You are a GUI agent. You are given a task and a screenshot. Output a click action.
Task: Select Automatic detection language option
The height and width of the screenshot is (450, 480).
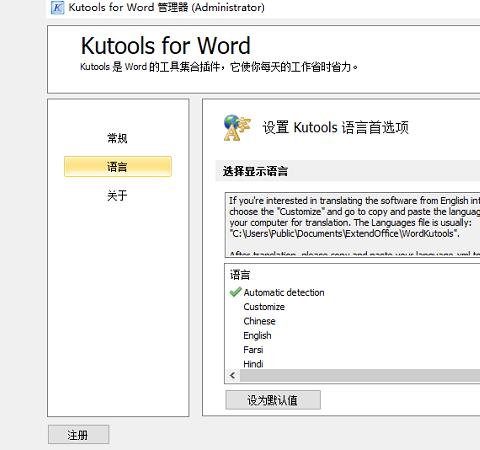[284, 292]
